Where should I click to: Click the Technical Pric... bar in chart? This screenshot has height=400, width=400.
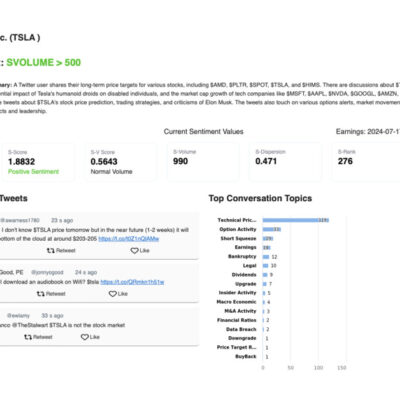pos(295,220)
